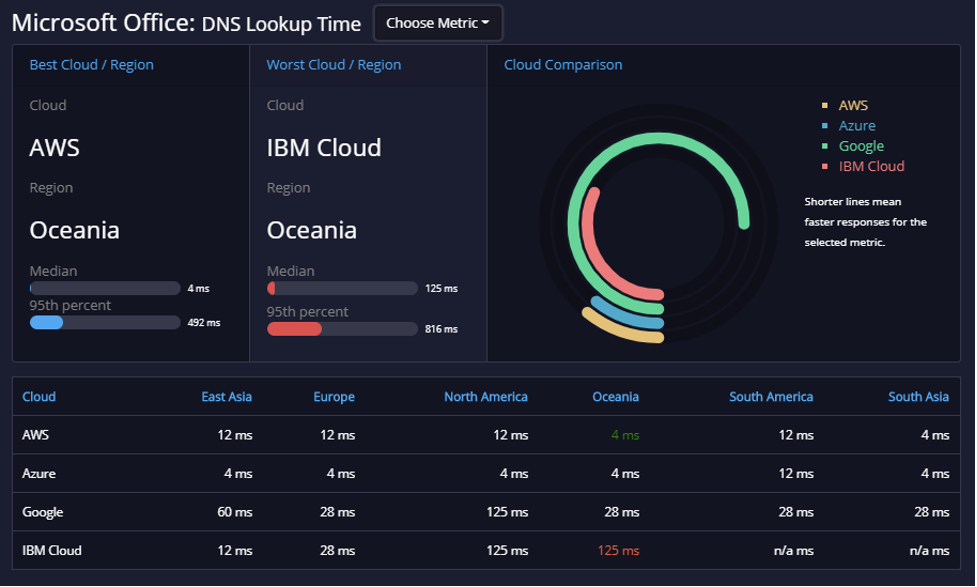Screen dimensions: 977x587
Task: Open the Choose Metric dropdown
Action: (x=437, y=24)
